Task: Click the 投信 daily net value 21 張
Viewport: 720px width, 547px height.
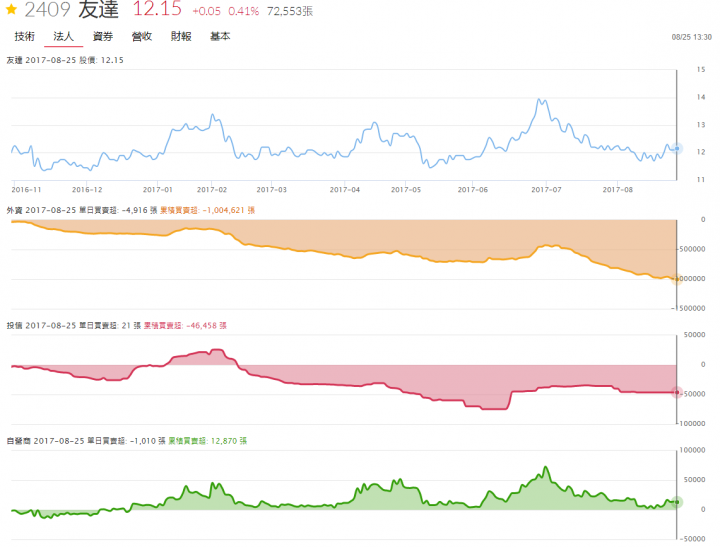Action: [131, 326]
